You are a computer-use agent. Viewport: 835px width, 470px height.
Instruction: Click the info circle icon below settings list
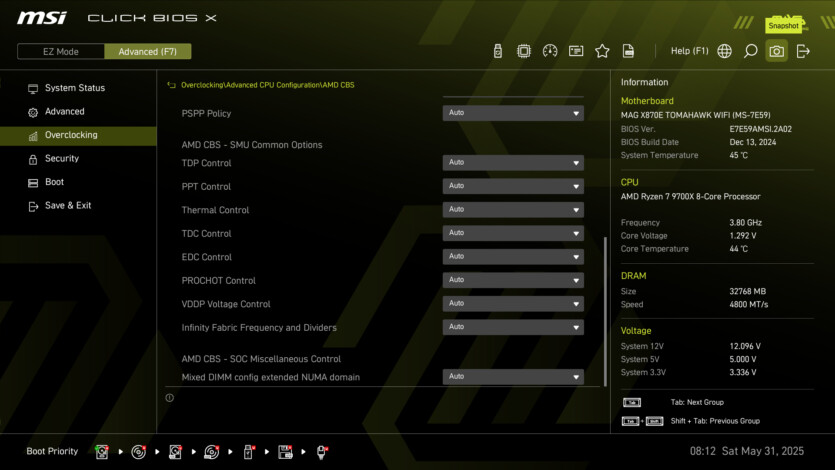tap(169, 398)
